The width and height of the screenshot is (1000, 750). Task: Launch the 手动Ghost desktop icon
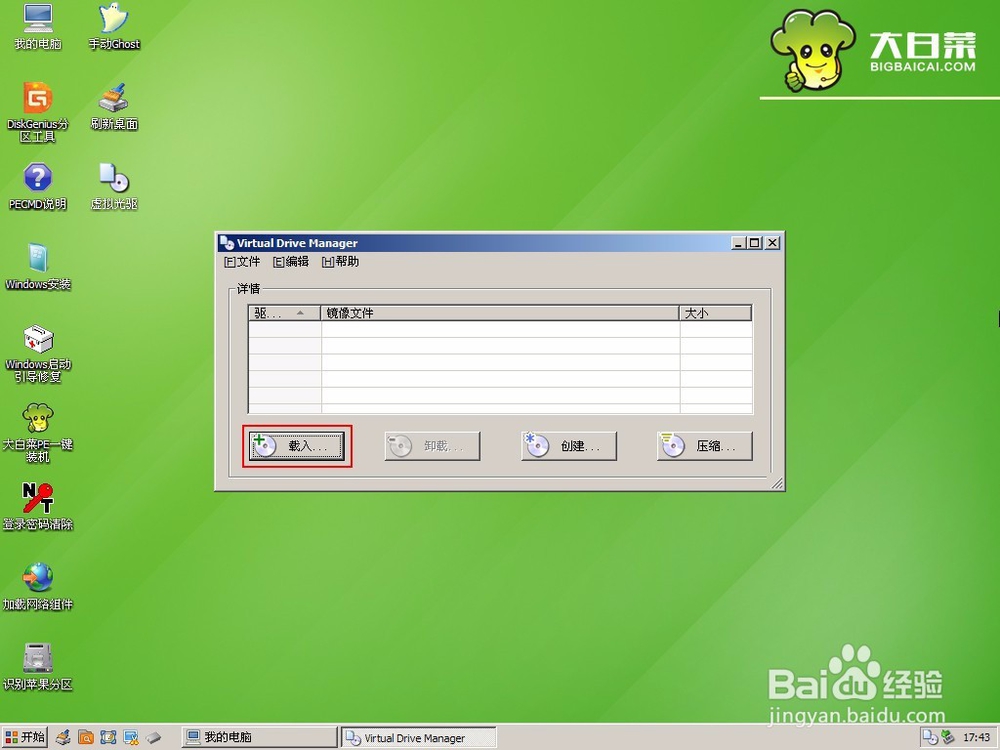[x=114, y=27]
